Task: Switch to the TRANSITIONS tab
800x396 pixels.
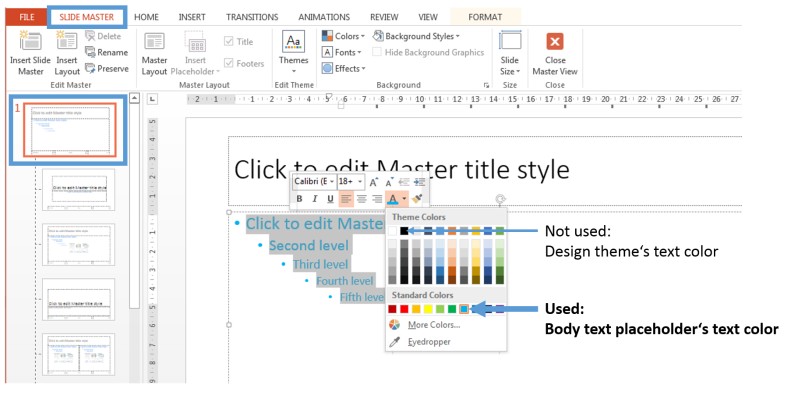Action: point(252,17)
